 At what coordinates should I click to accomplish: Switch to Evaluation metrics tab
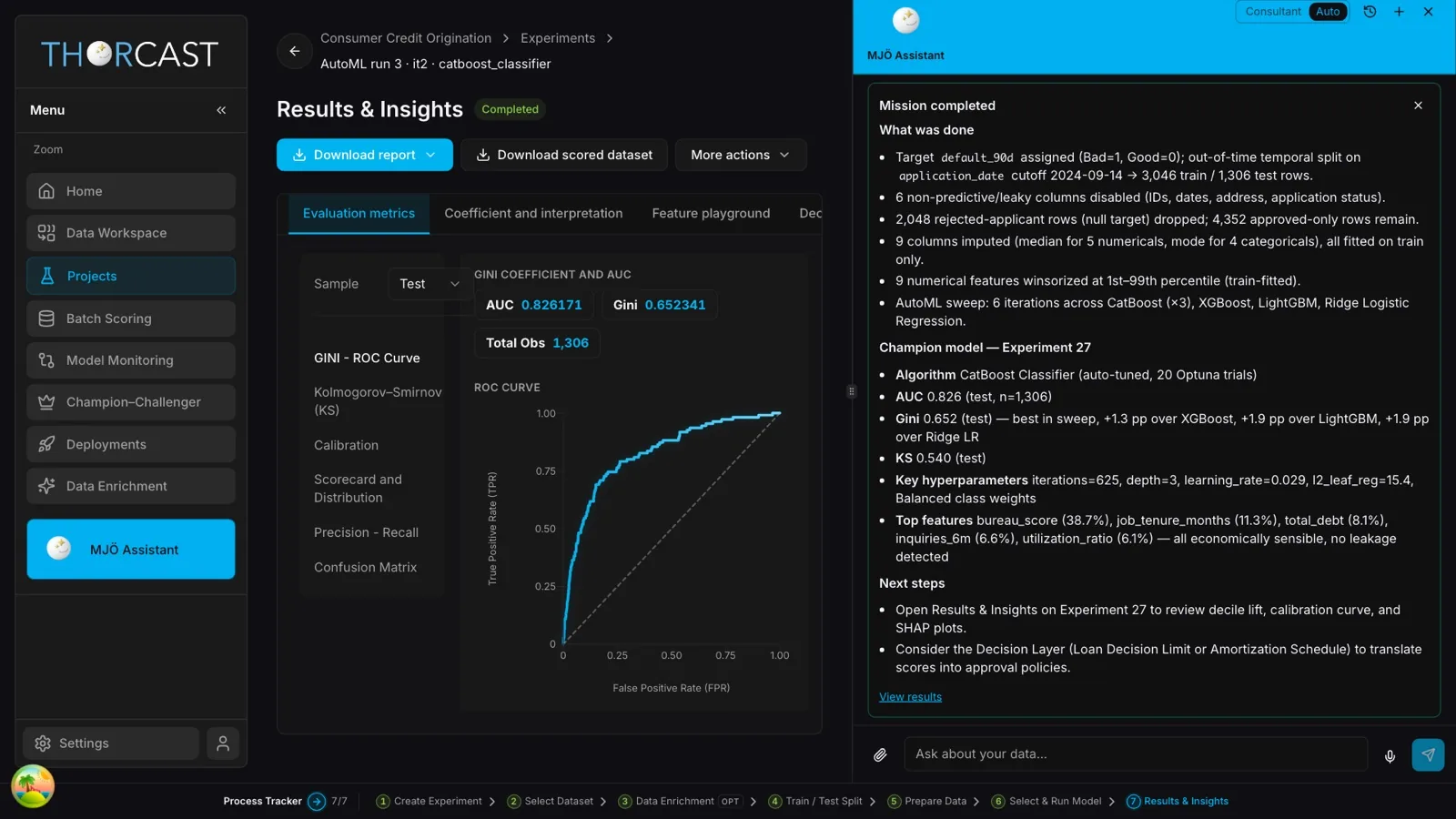click(359, 213)
